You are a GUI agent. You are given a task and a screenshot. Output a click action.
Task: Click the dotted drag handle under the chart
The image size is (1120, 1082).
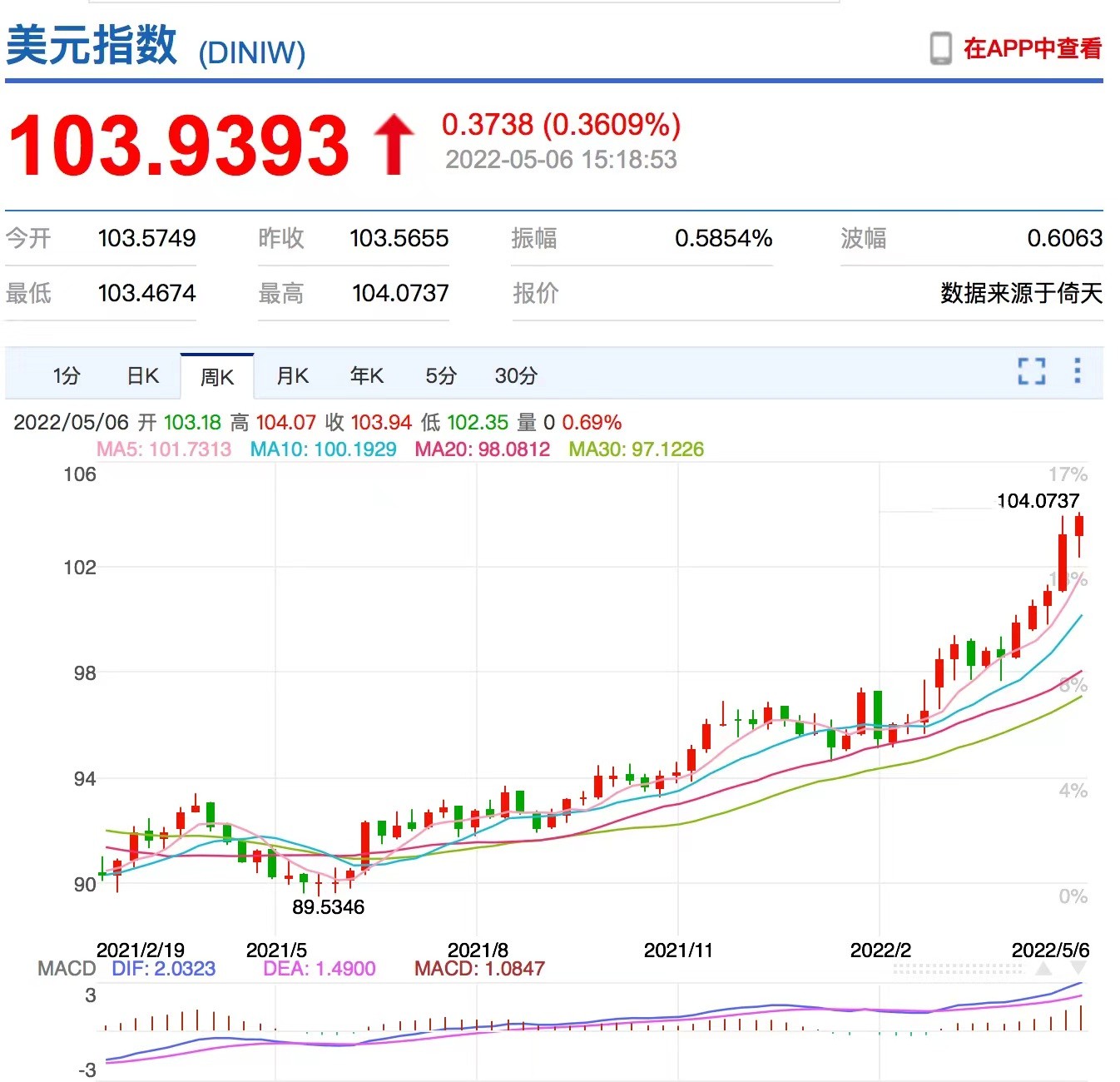pos(957,970)
